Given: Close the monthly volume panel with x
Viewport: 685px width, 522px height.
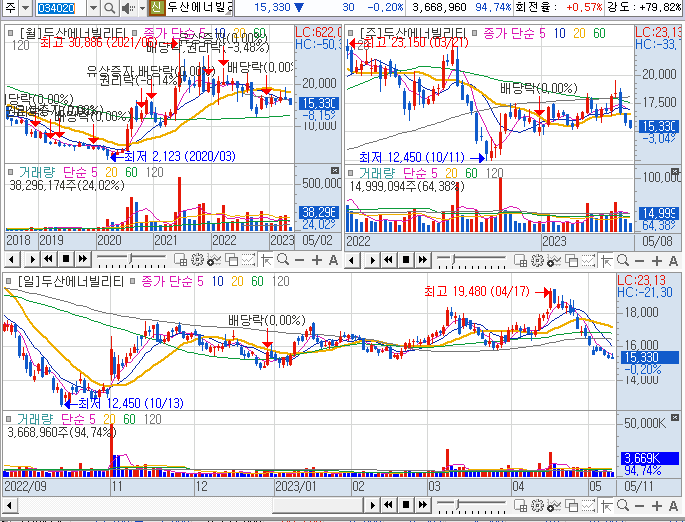Looking at the screenshot, I should [x=335, y=170].
